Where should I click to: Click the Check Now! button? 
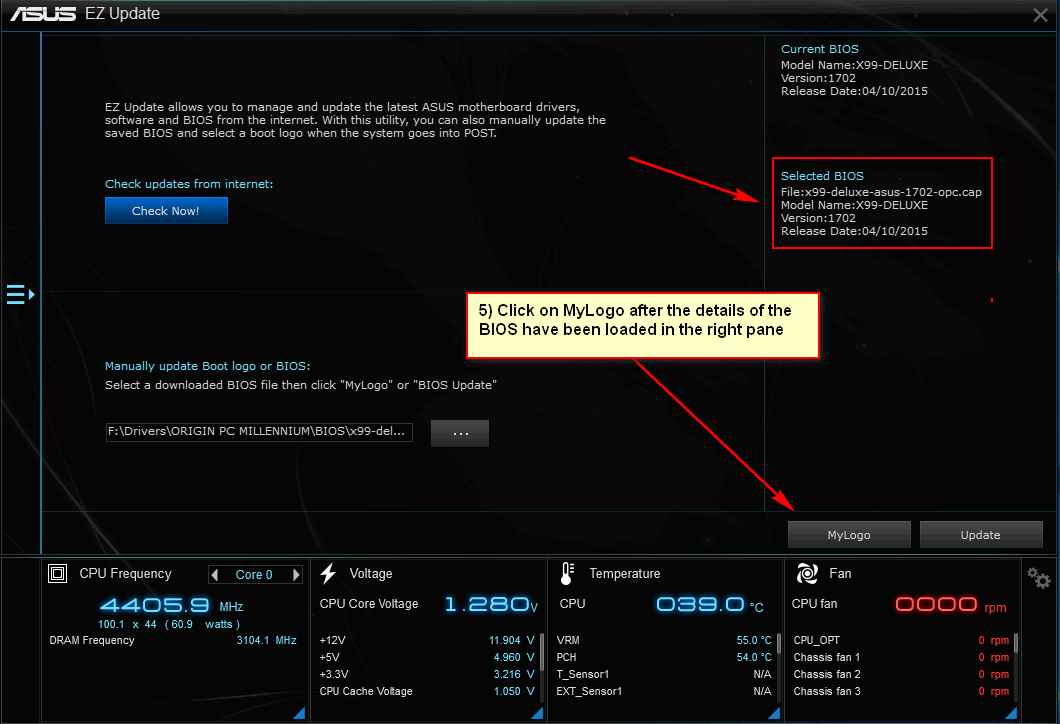click(166, 210)
